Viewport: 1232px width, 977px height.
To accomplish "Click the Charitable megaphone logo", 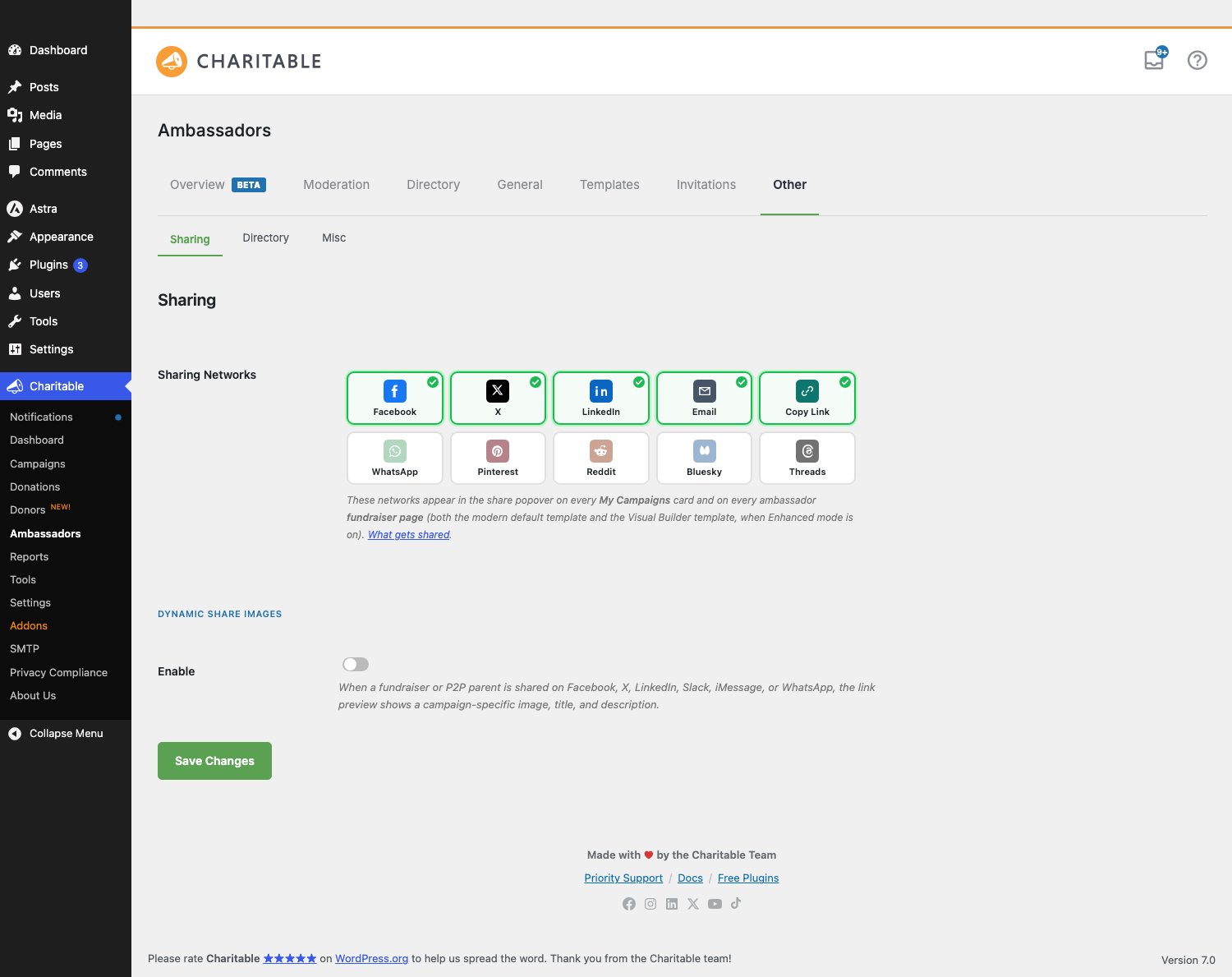I will pyautogui.click(x=172, y=62).
